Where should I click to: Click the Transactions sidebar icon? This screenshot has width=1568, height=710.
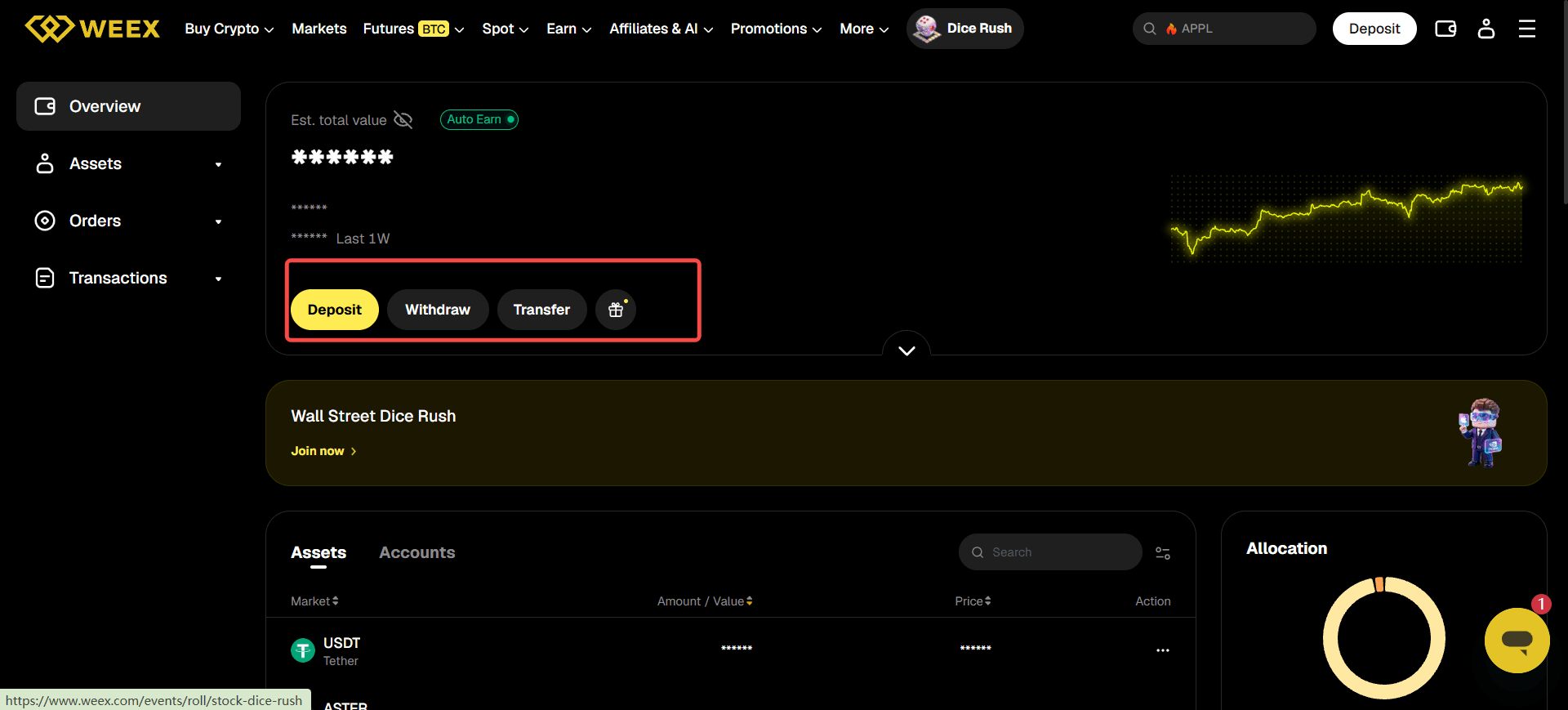(x=45, y=278)
